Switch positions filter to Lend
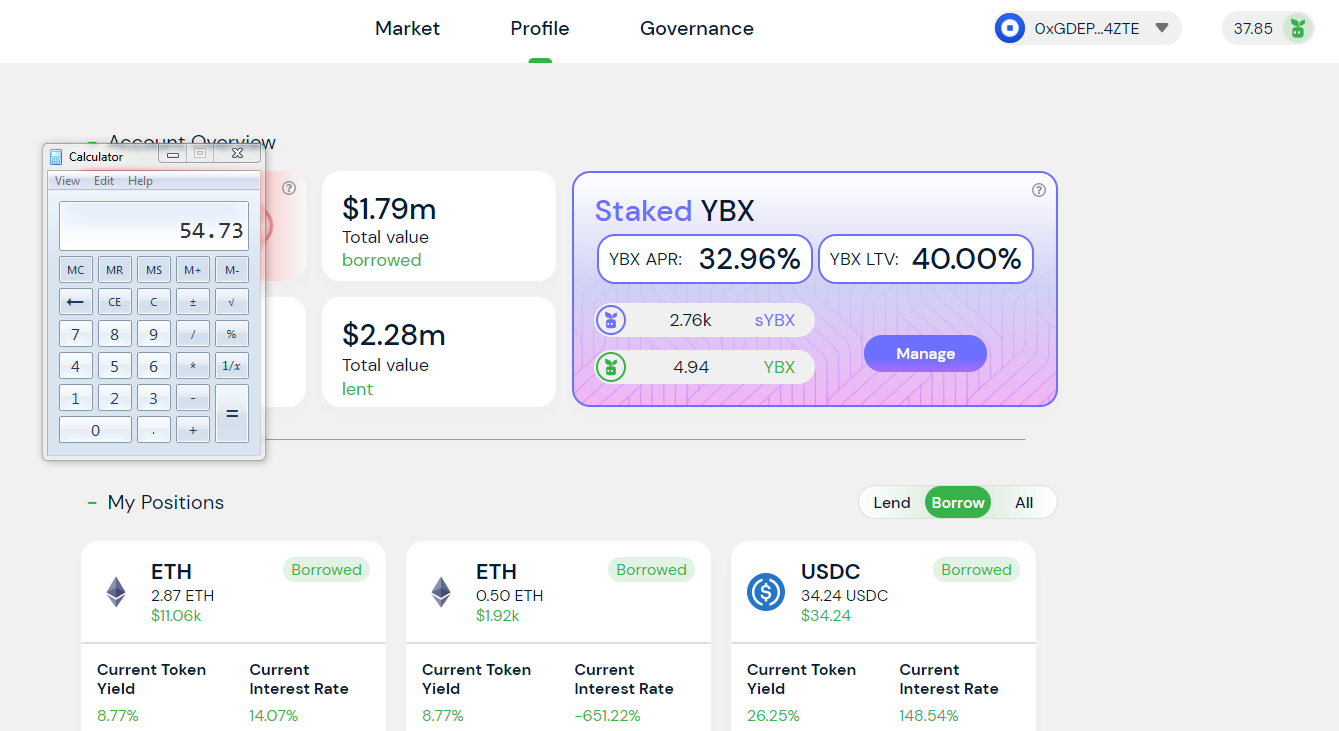1339x731 pixels. point(891,502)
